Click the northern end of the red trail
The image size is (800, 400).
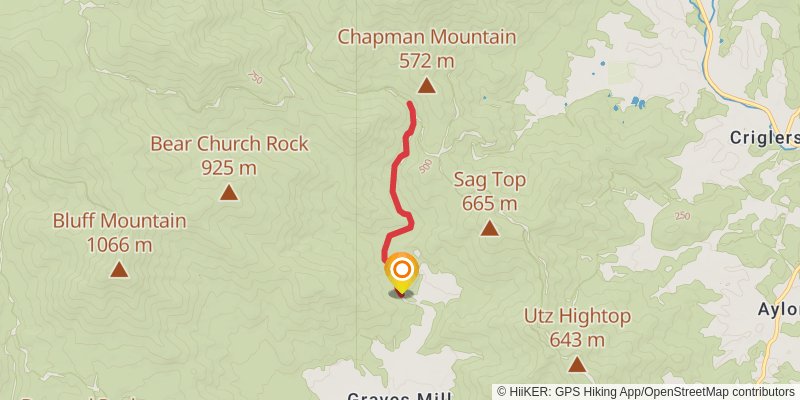[410, 104]
